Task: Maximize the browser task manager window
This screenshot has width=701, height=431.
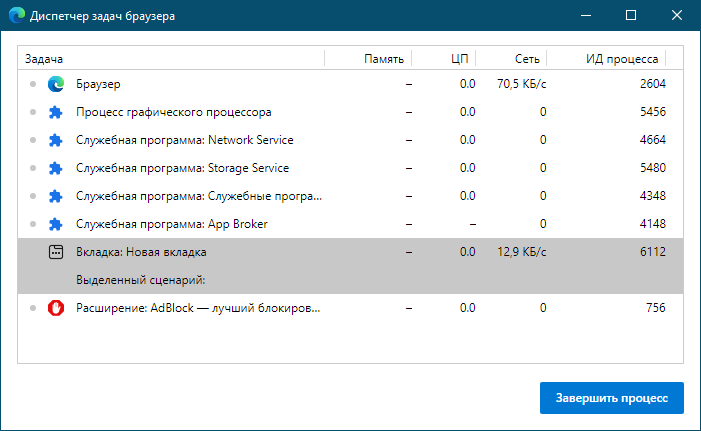Action: tap(631, 15)
